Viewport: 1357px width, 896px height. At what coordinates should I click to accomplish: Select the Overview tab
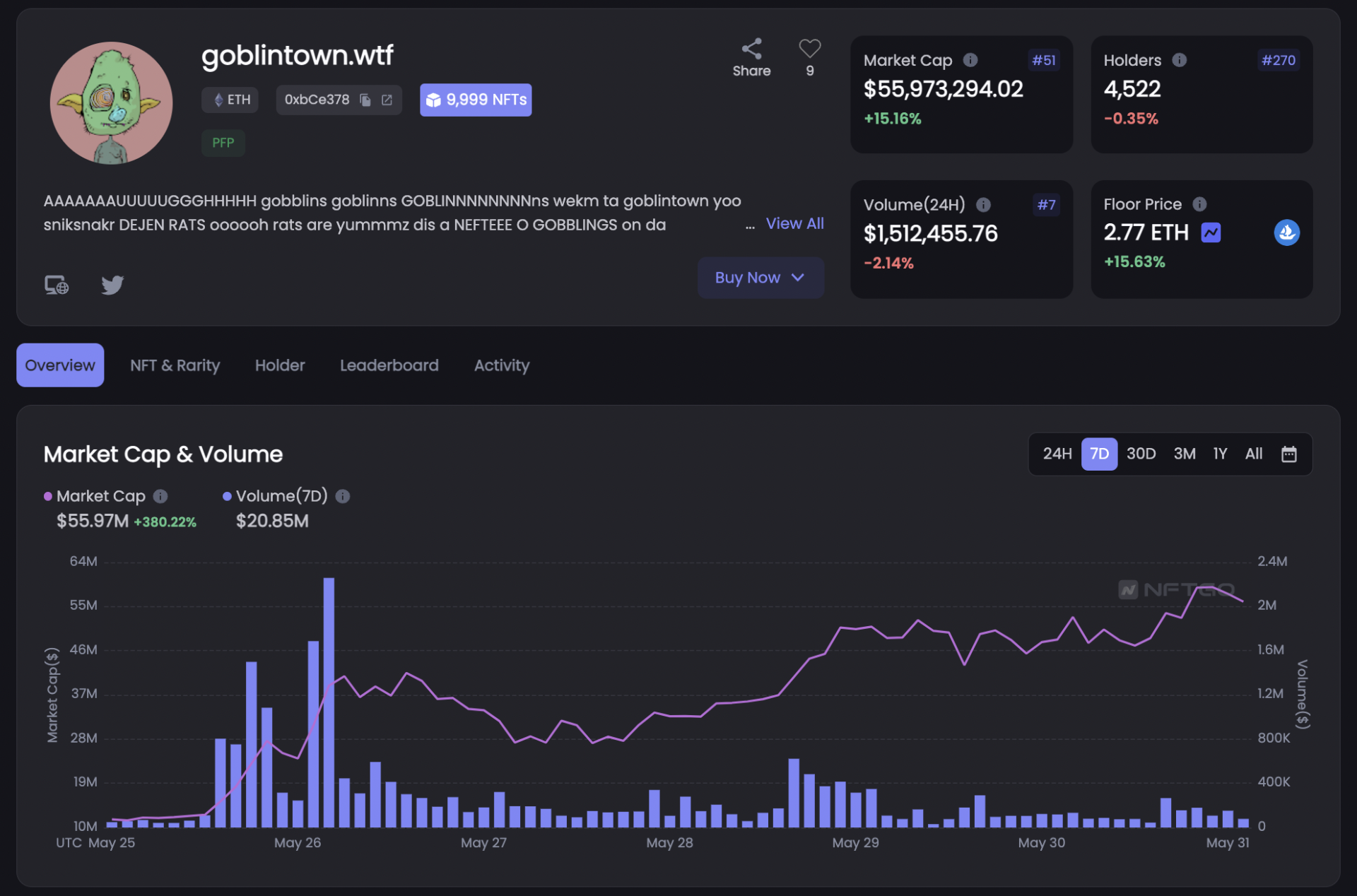tap(60, 365)
